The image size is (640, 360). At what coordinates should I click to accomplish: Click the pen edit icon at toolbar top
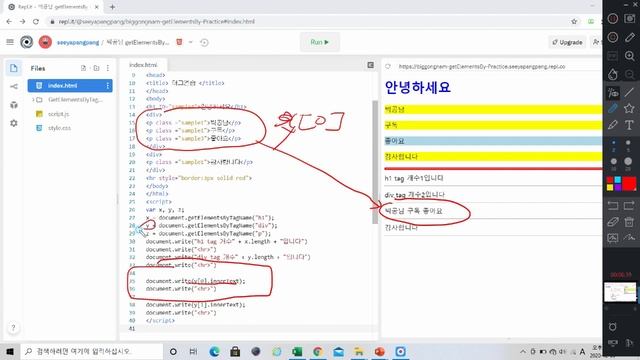pyautogui.click(x=629, y=38)
